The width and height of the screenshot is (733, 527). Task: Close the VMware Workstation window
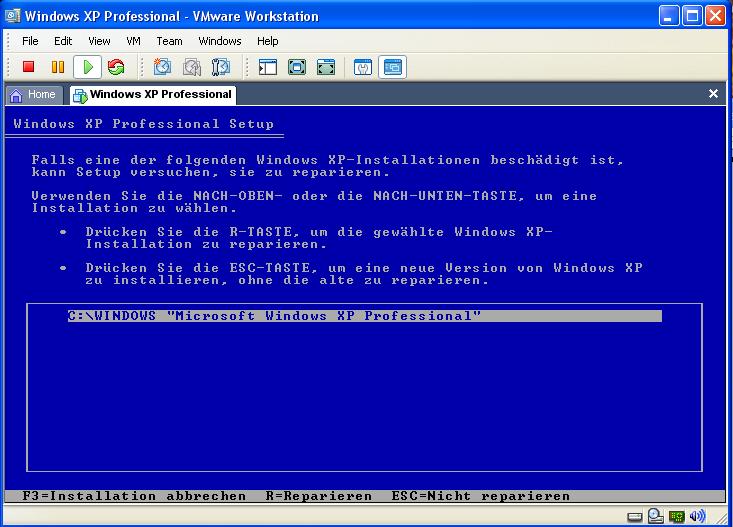click(715, 16)
